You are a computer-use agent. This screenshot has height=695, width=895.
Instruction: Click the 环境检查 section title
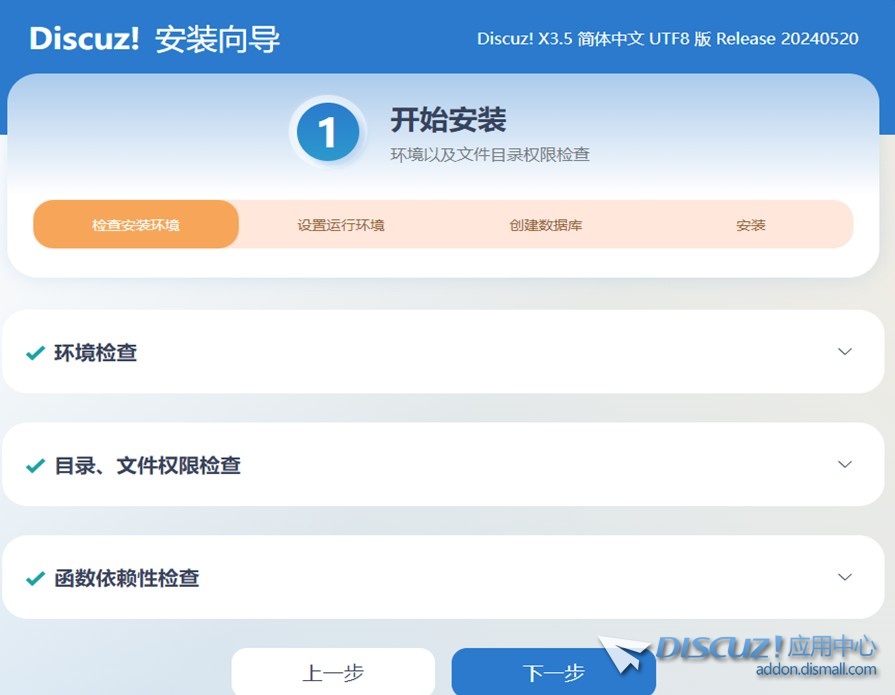[96, 353]
